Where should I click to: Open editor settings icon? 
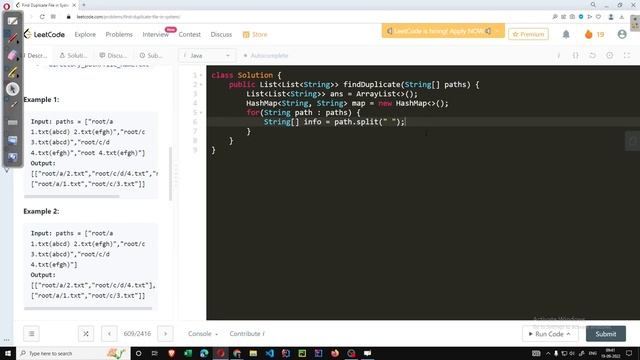(x=610, y=56)
